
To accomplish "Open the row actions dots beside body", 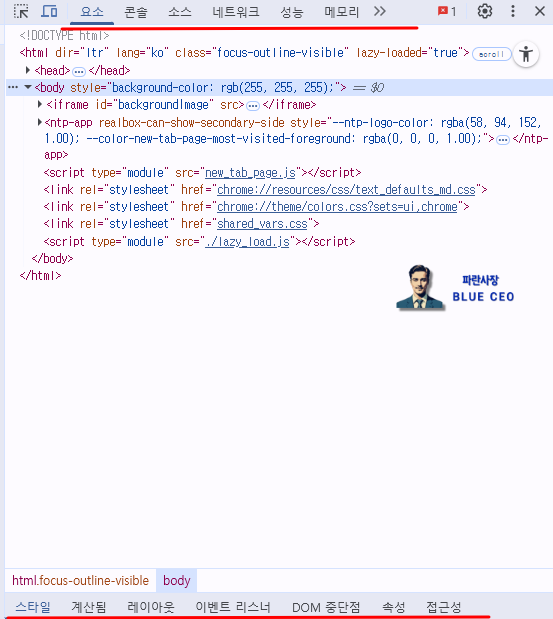I will click(13, 87).
